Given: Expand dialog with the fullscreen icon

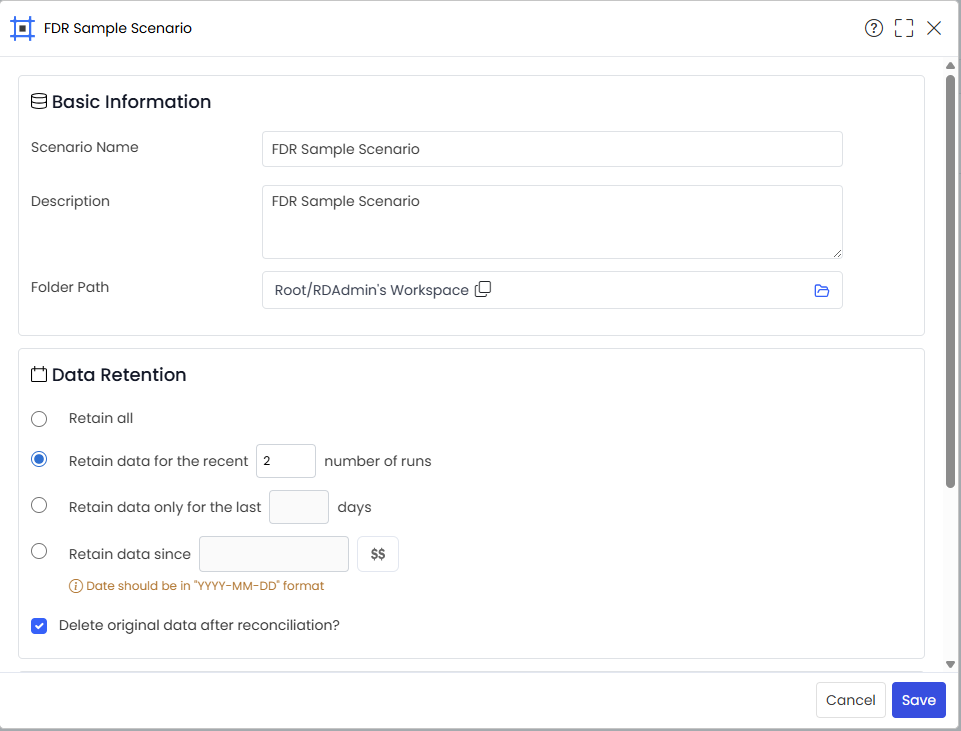Looking at the screenshot, I should (x=904, y=28).
